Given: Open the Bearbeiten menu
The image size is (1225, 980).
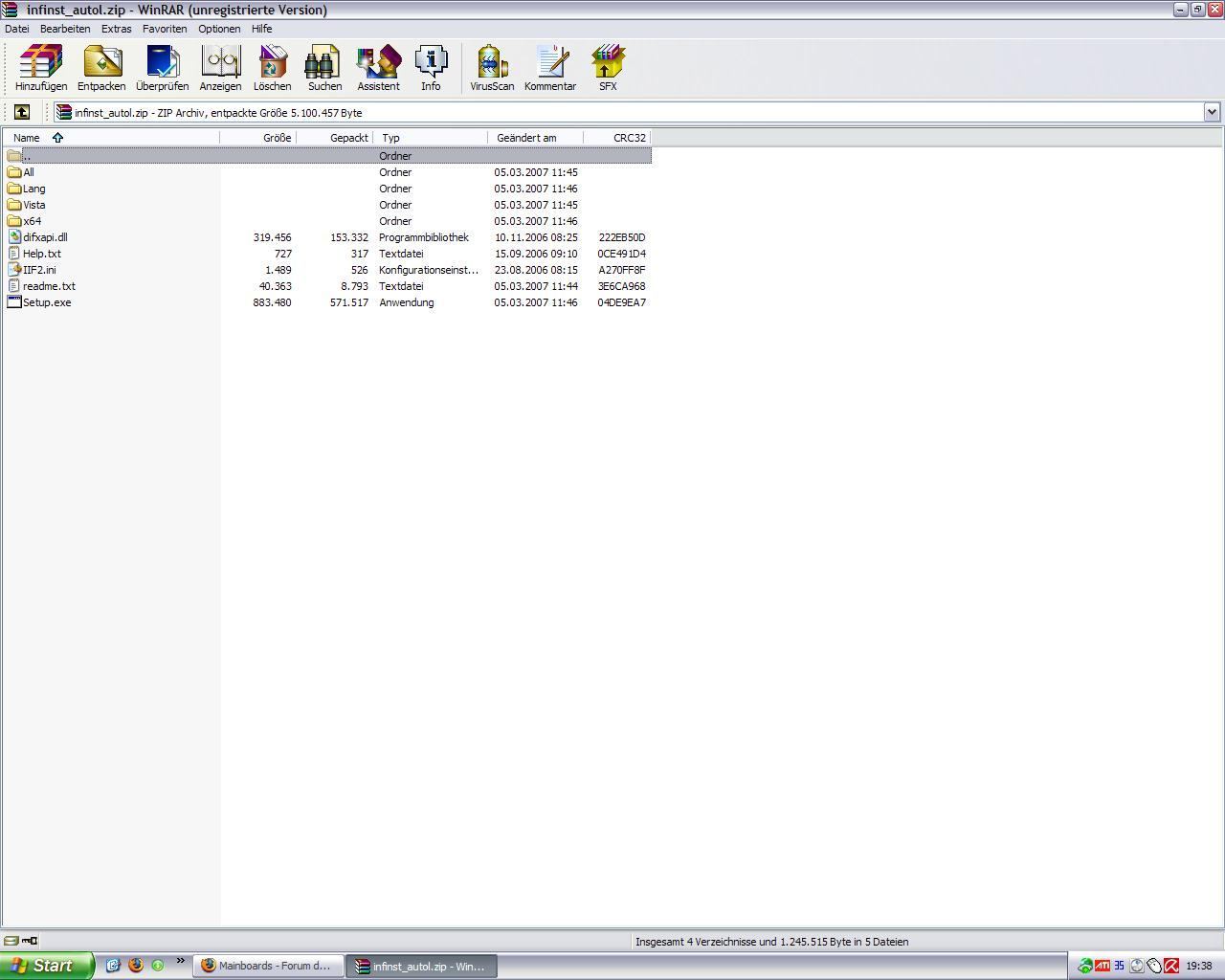Looking at the screenshot, I should pos(65,29).
